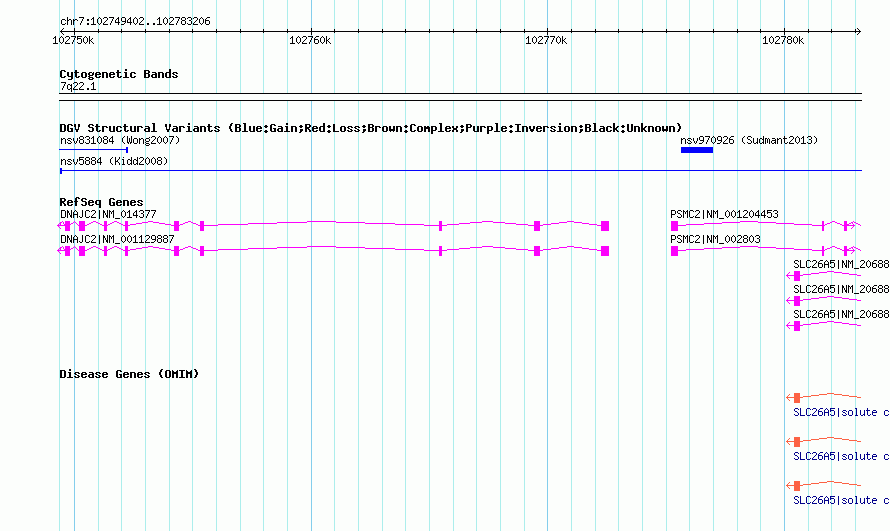Select the Cytogenetic Bands track title
Viewport: 890px width, 531px height.
(119, 74)
